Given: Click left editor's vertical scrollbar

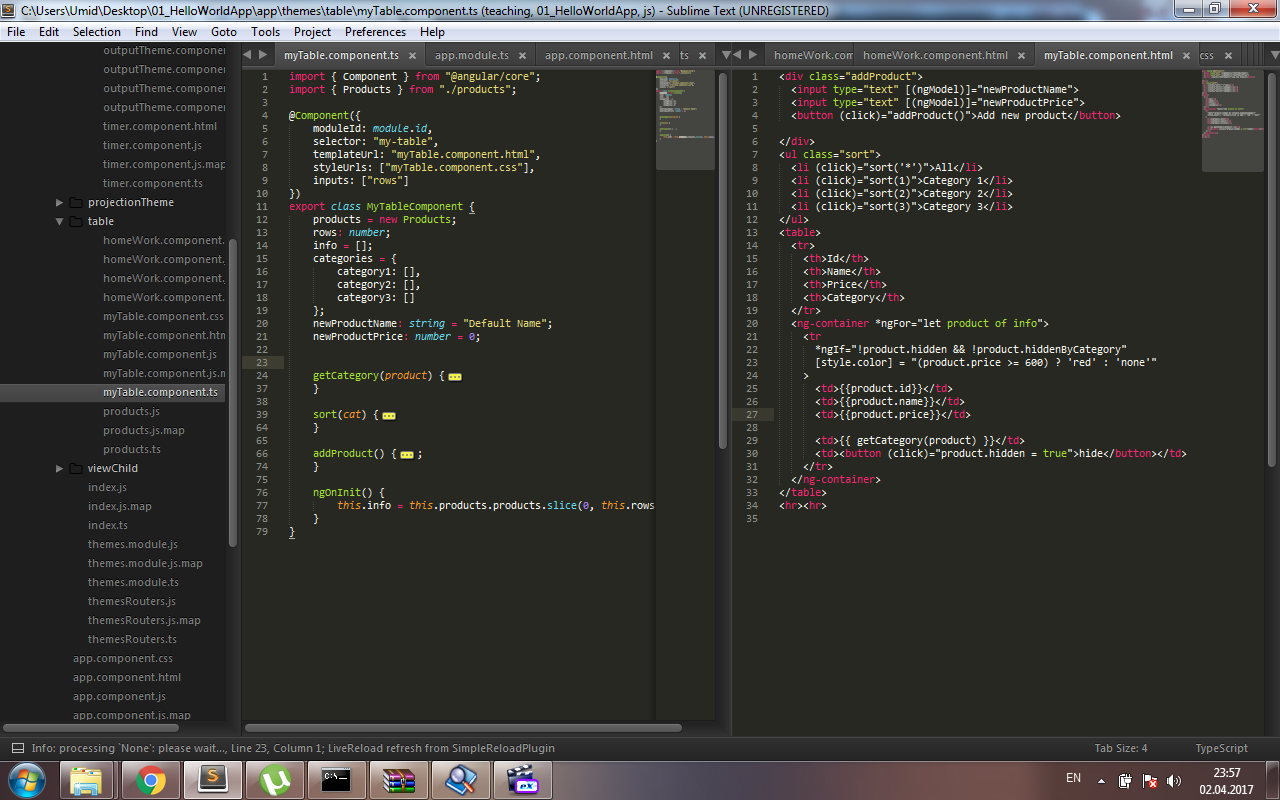Looking at the screenshot, I should click(x=723, y=260).
